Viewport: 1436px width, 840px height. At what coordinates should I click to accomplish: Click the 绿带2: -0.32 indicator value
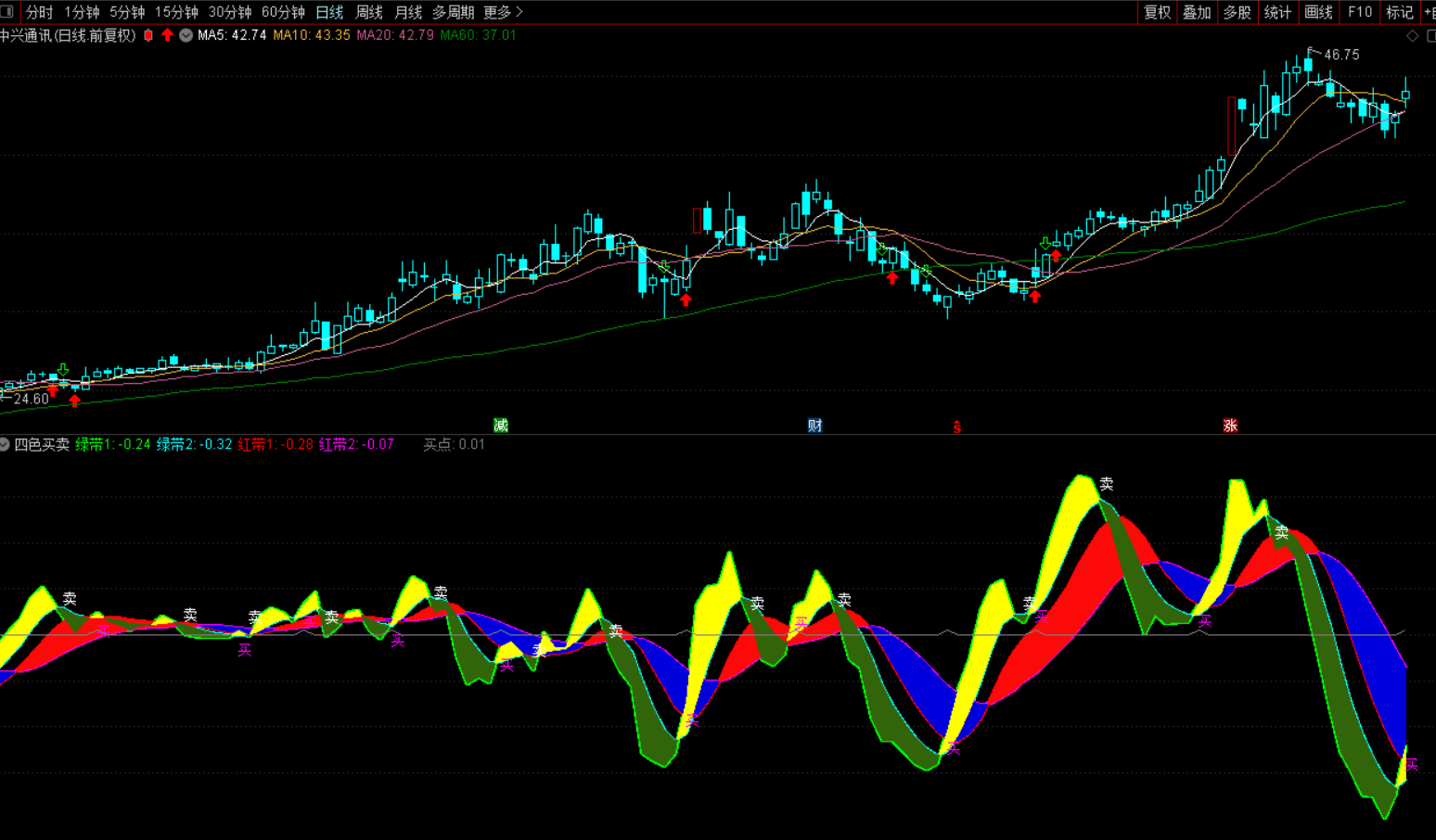(x=194, y=445)
